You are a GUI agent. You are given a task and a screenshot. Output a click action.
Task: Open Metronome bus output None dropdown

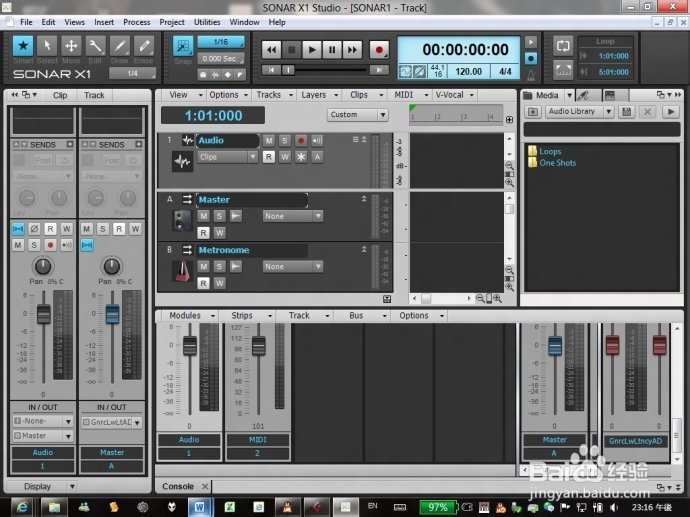click(293, 267)
